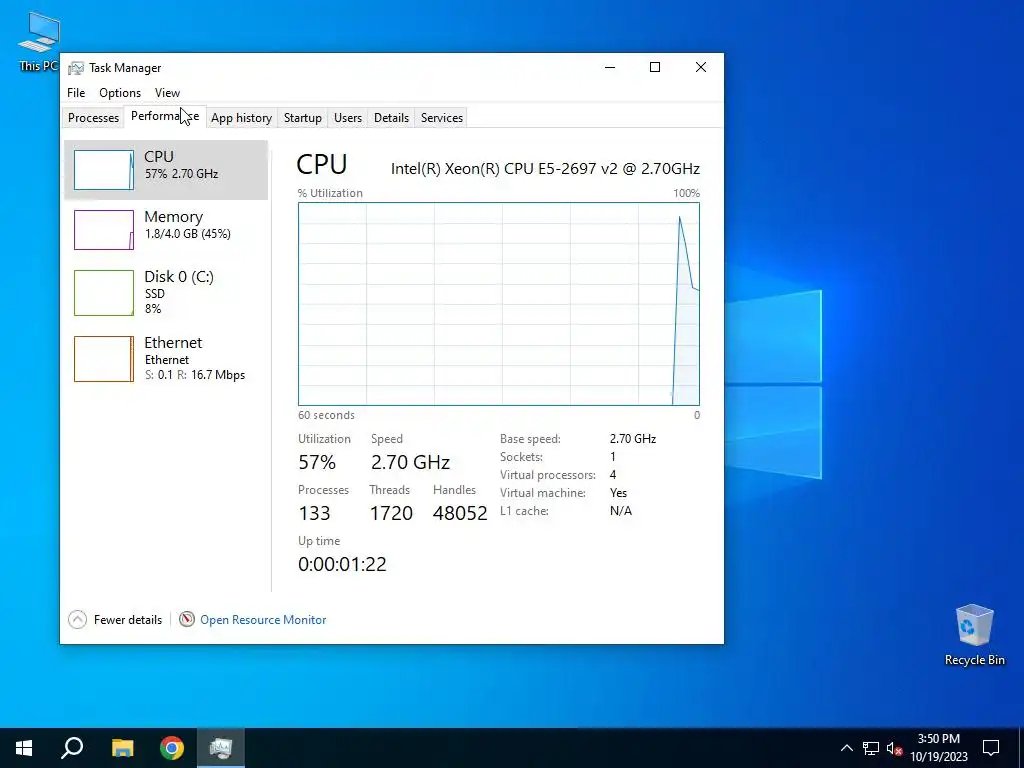Click the 133 processes count
Screen dimensions: 1024x768
pyautogui.click(x=314, y=513)
